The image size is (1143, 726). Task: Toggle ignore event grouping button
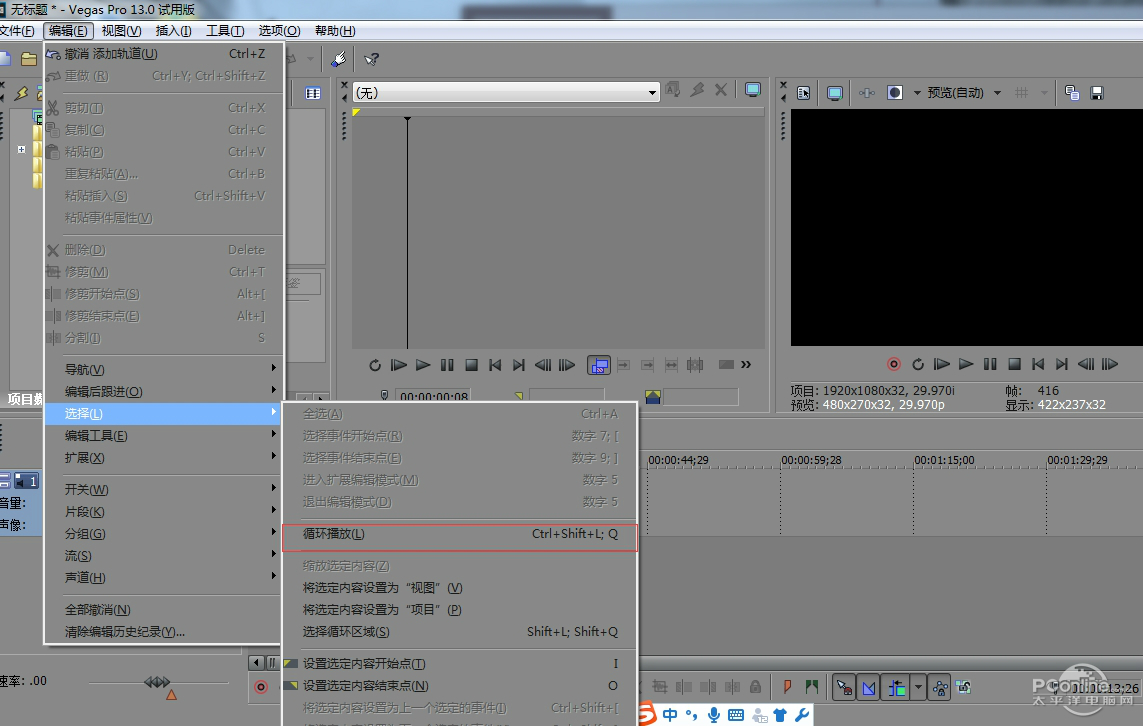pyautogui.click(x=964, y=687)
